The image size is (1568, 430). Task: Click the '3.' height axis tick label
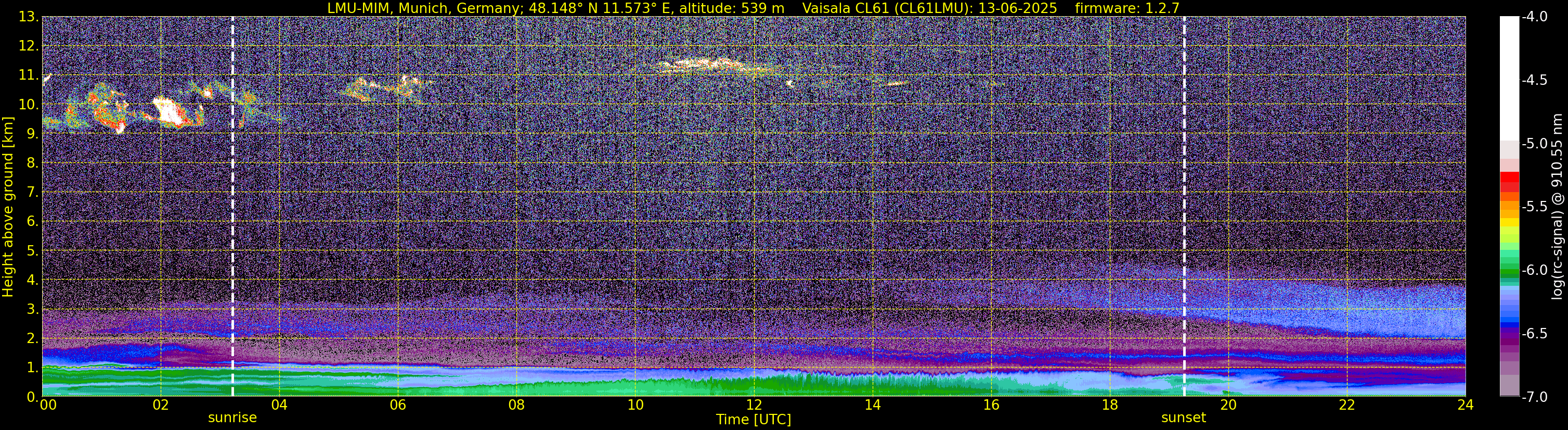tap(32, 309)
